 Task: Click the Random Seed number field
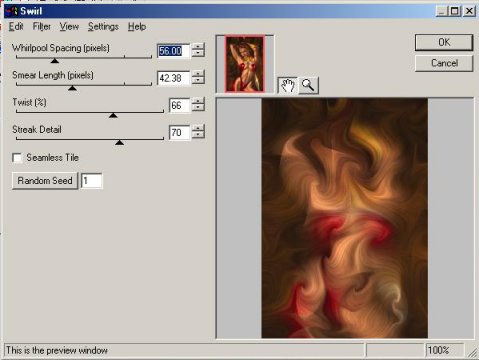[x=92, y=181]
